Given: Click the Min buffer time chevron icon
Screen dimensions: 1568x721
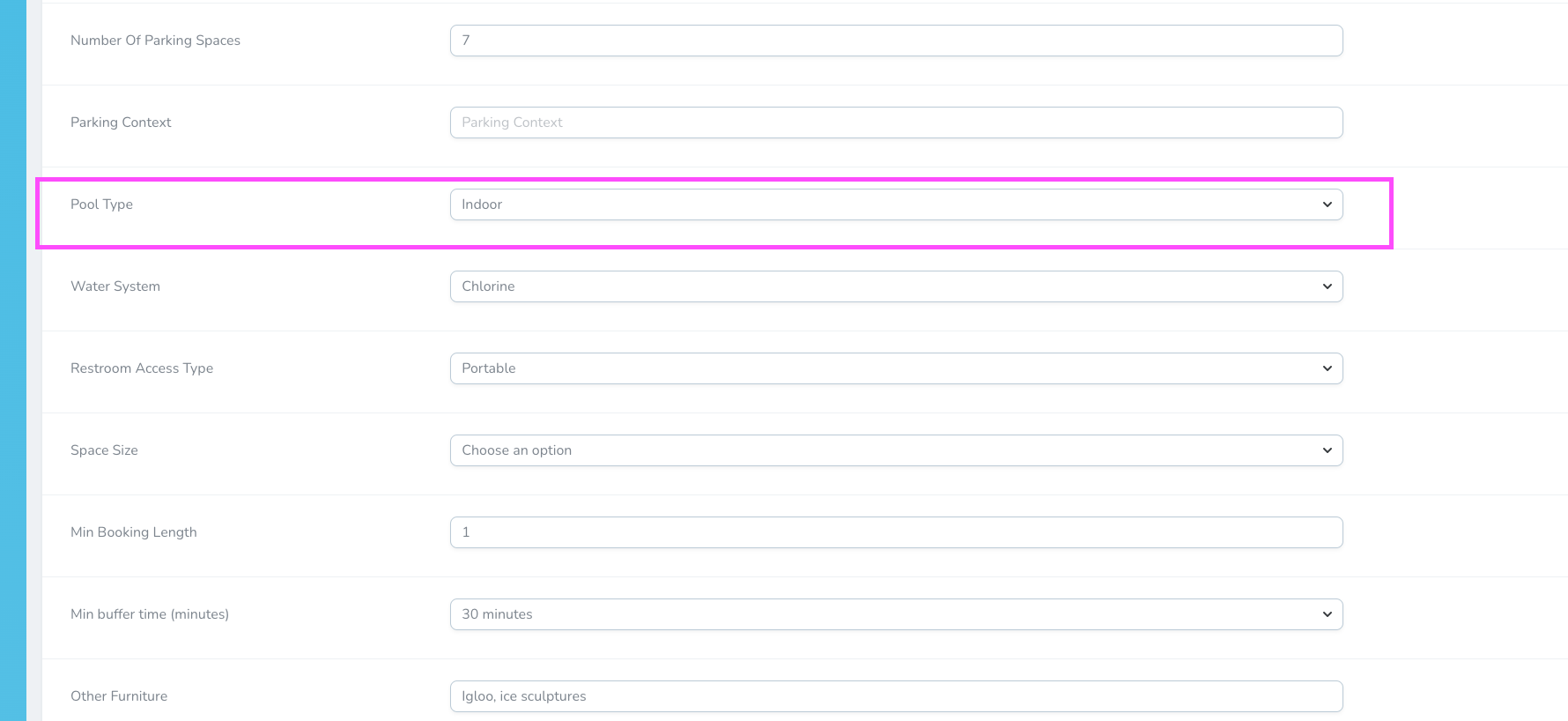Looking at the screenshot, I should point(1327,613).
